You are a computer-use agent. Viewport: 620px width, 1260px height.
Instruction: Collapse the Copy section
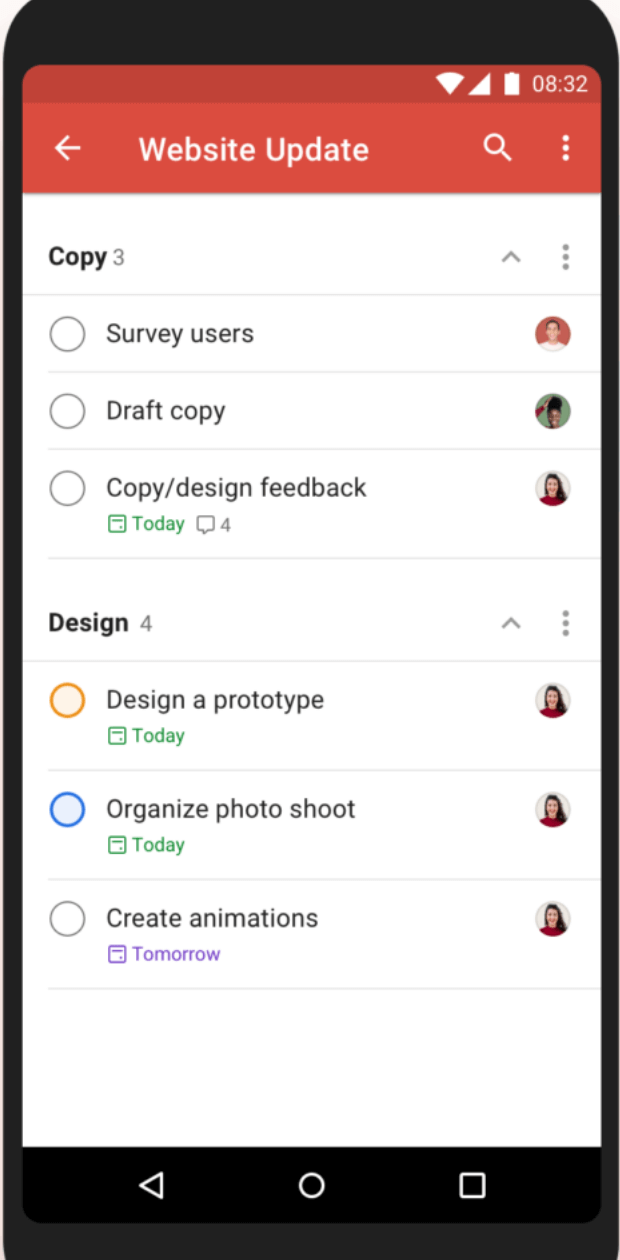click(511, 257)
